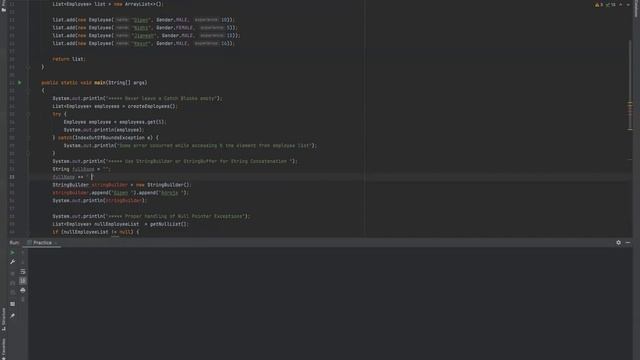
Task: Click 'nullEmployeeList = getNullList();' line
Action: 120,224
